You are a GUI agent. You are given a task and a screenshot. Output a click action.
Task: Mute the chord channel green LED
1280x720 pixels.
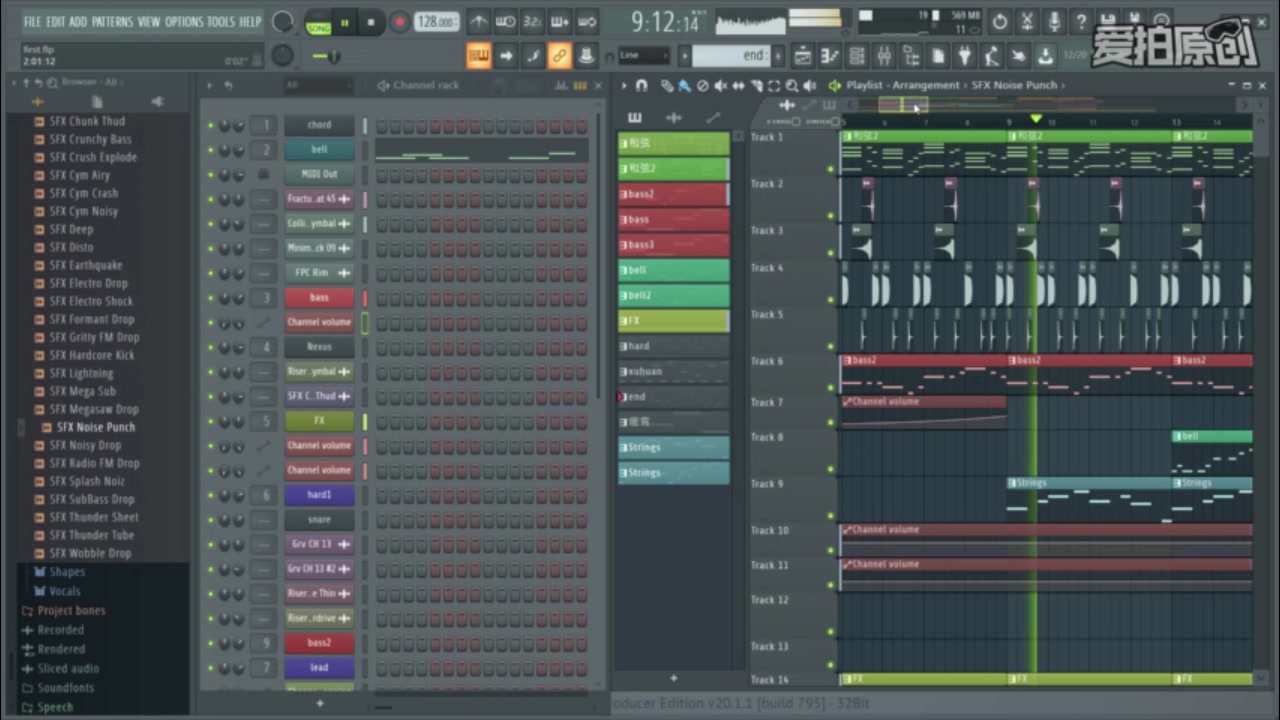pyautogui.click(x=210, y=126)
